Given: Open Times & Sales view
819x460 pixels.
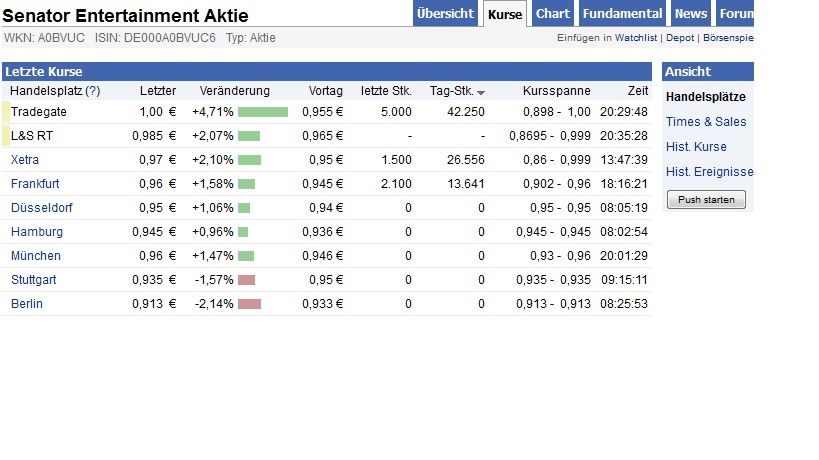Looking at the screenshot, I should pyautogui.click(x=706, y=122).
